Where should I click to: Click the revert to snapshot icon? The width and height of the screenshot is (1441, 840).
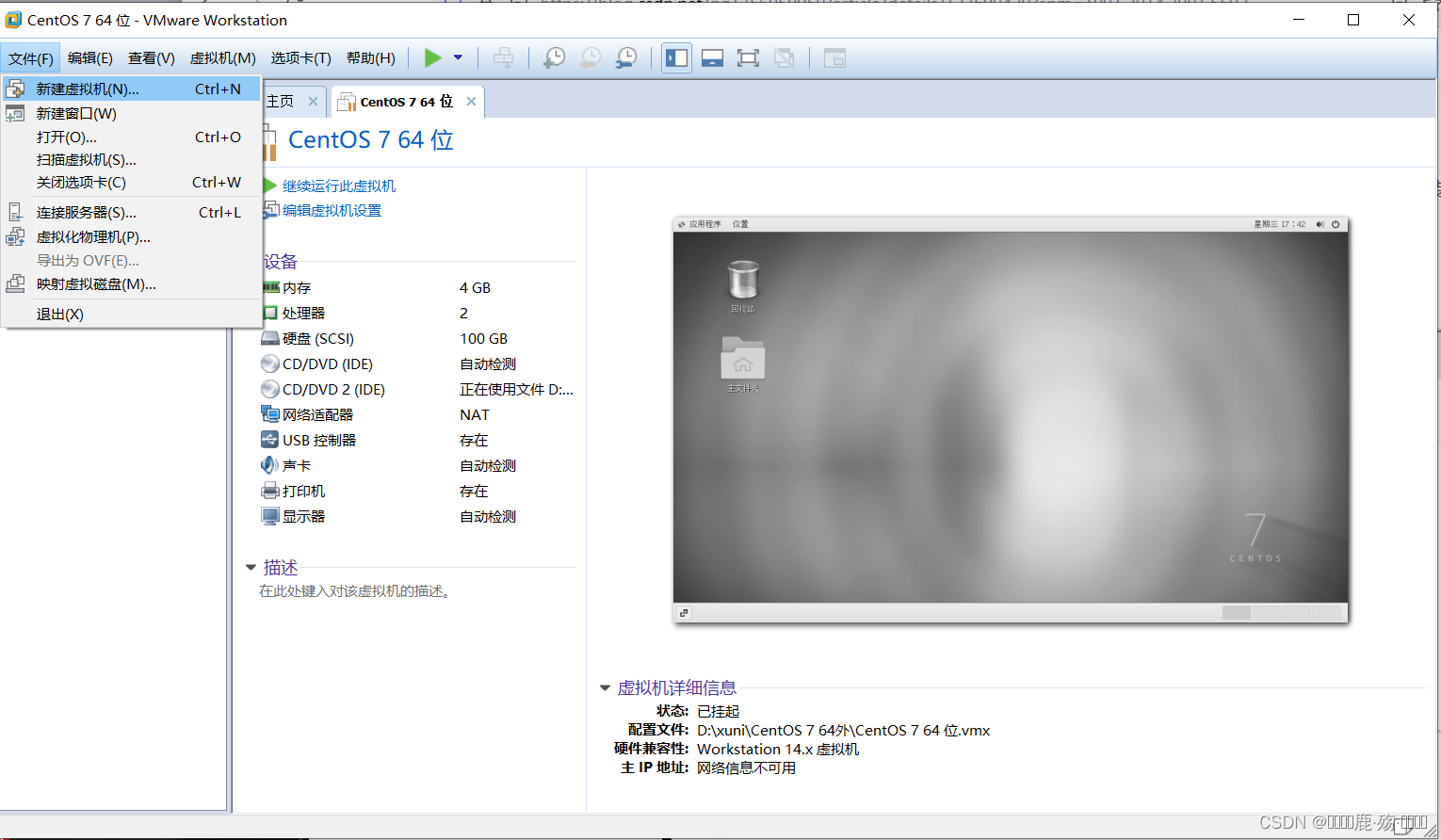tap(591, 58)
